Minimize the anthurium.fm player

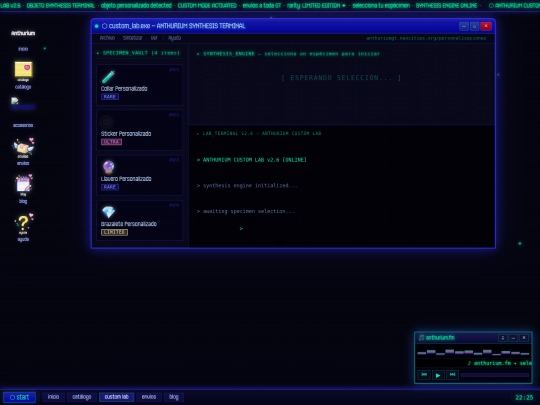pyautogui.click(x=513, y=338)
